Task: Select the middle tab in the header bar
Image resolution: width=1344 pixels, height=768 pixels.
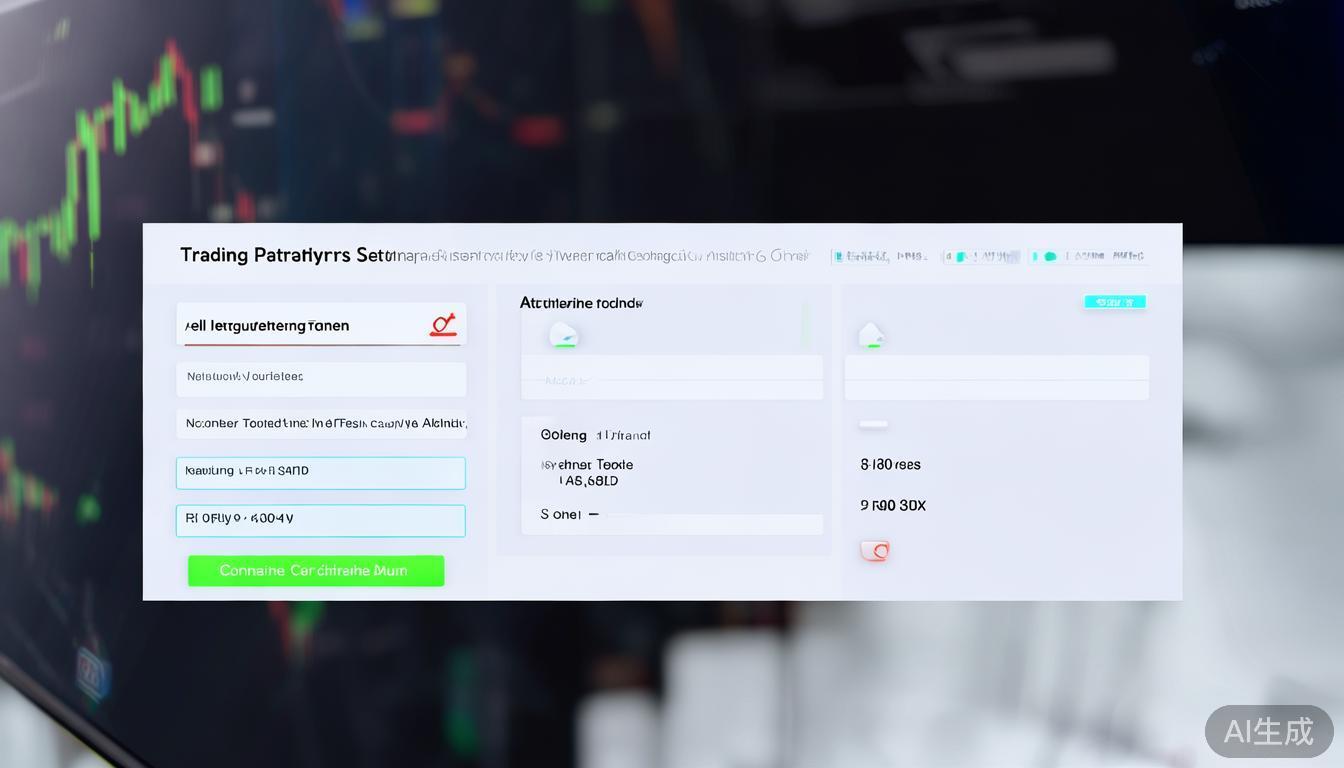Action: click(x=982, y=257)
